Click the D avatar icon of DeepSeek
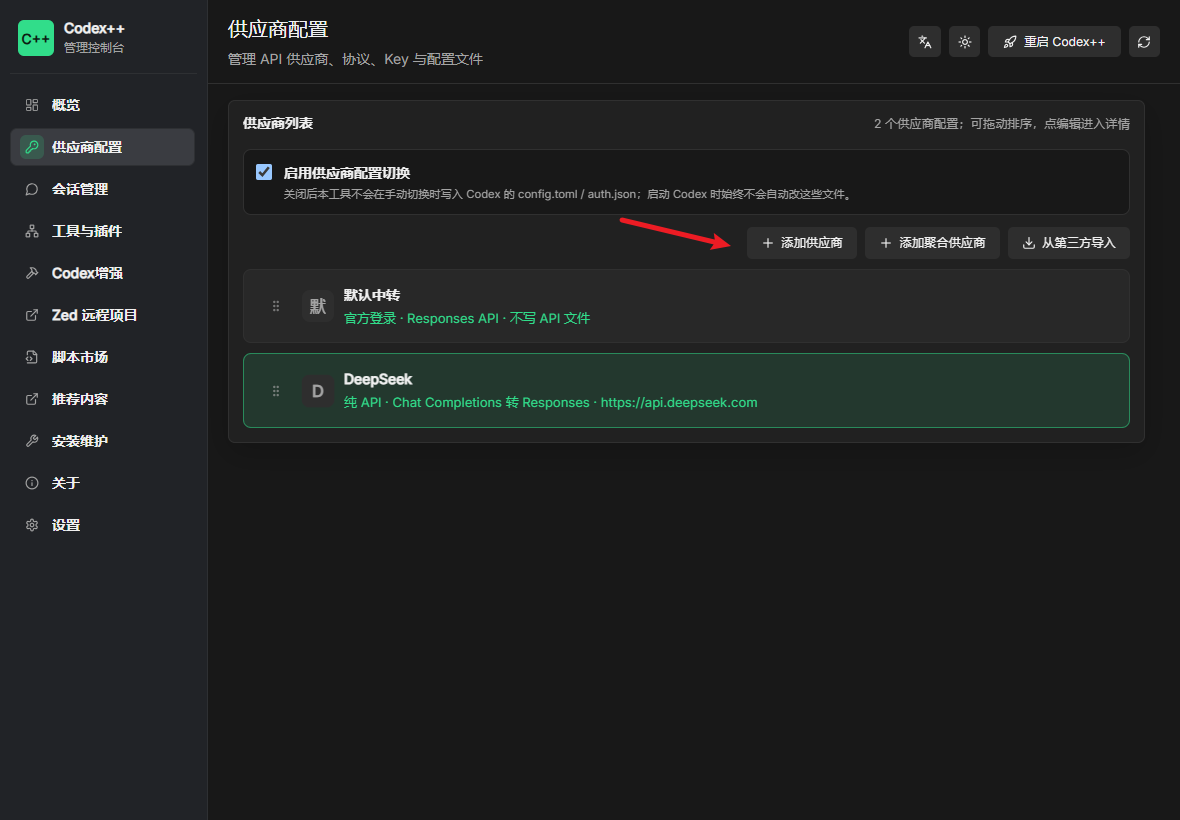Image resolution: width=1180 pixels, height=820 pixels. coord(318,391)
